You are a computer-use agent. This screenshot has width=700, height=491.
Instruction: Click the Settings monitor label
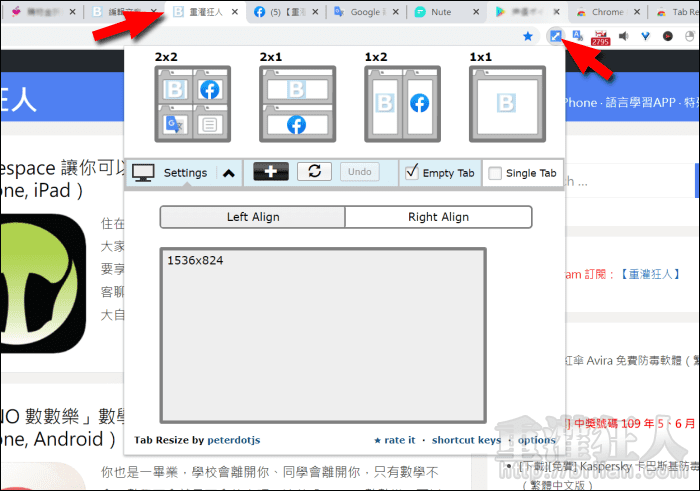[x=170, y=173]
